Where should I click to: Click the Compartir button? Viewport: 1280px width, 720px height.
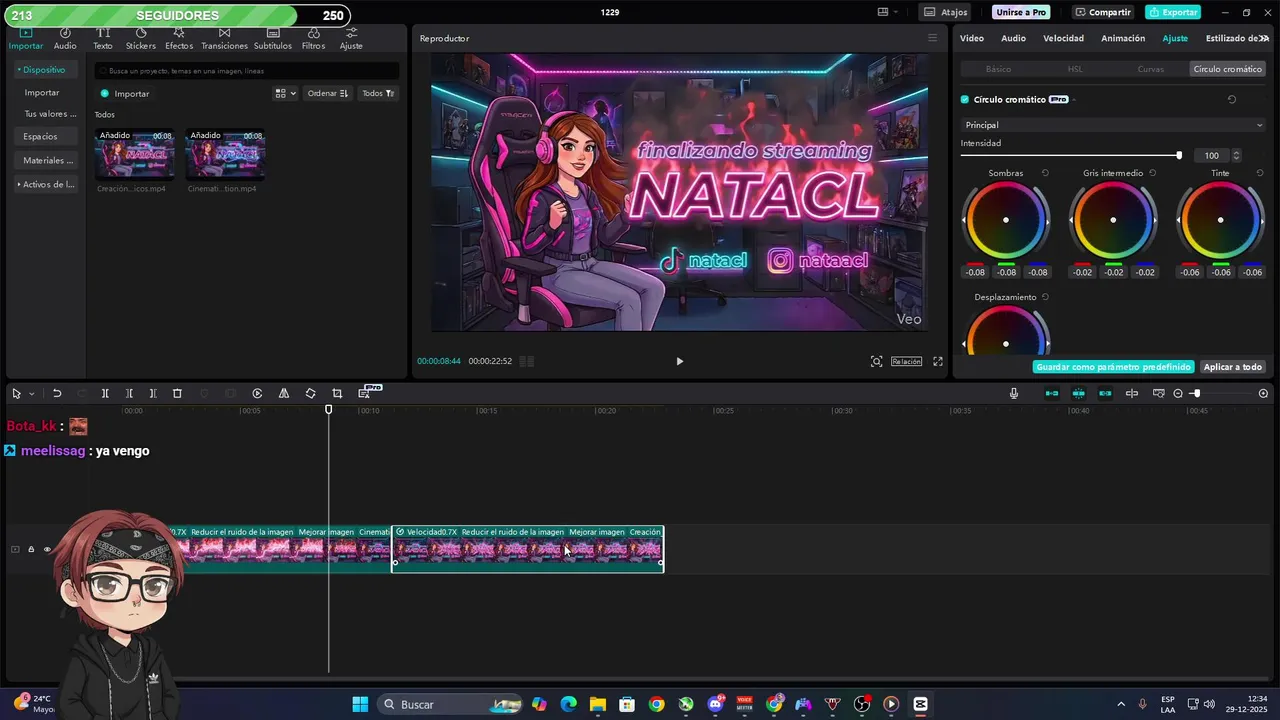coord(1103,12)
